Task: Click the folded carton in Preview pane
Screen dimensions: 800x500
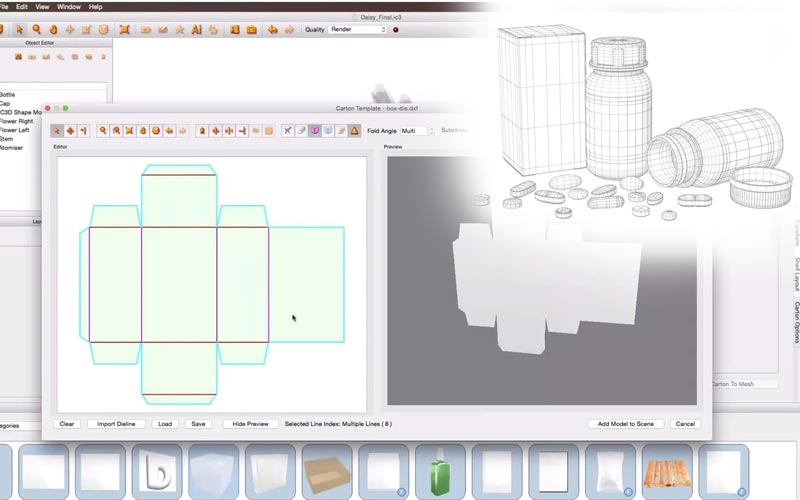Action: (546, 287)
